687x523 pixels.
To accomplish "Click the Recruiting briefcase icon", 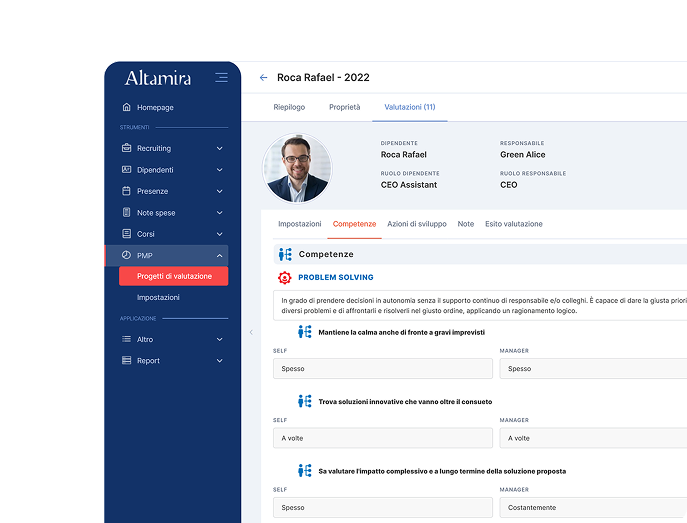I will click(126, 148).
